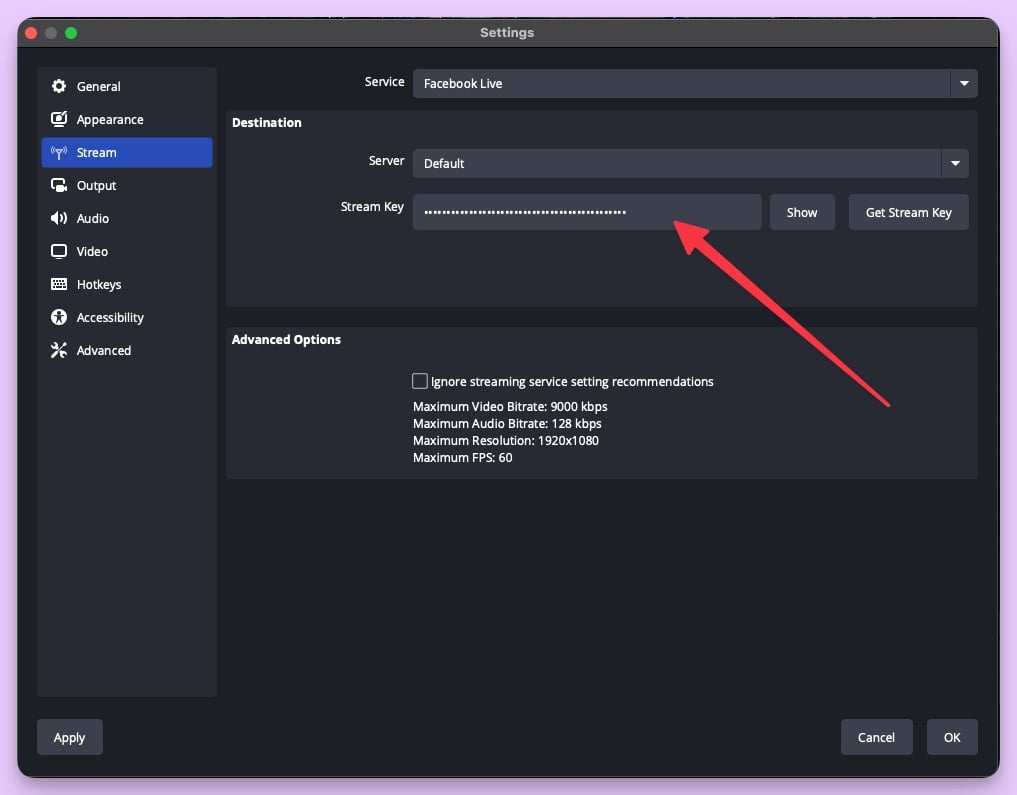This screenshot has height=795, width=1017.
Task: Click the Output icon in sidebar
Action: point(59,186)
